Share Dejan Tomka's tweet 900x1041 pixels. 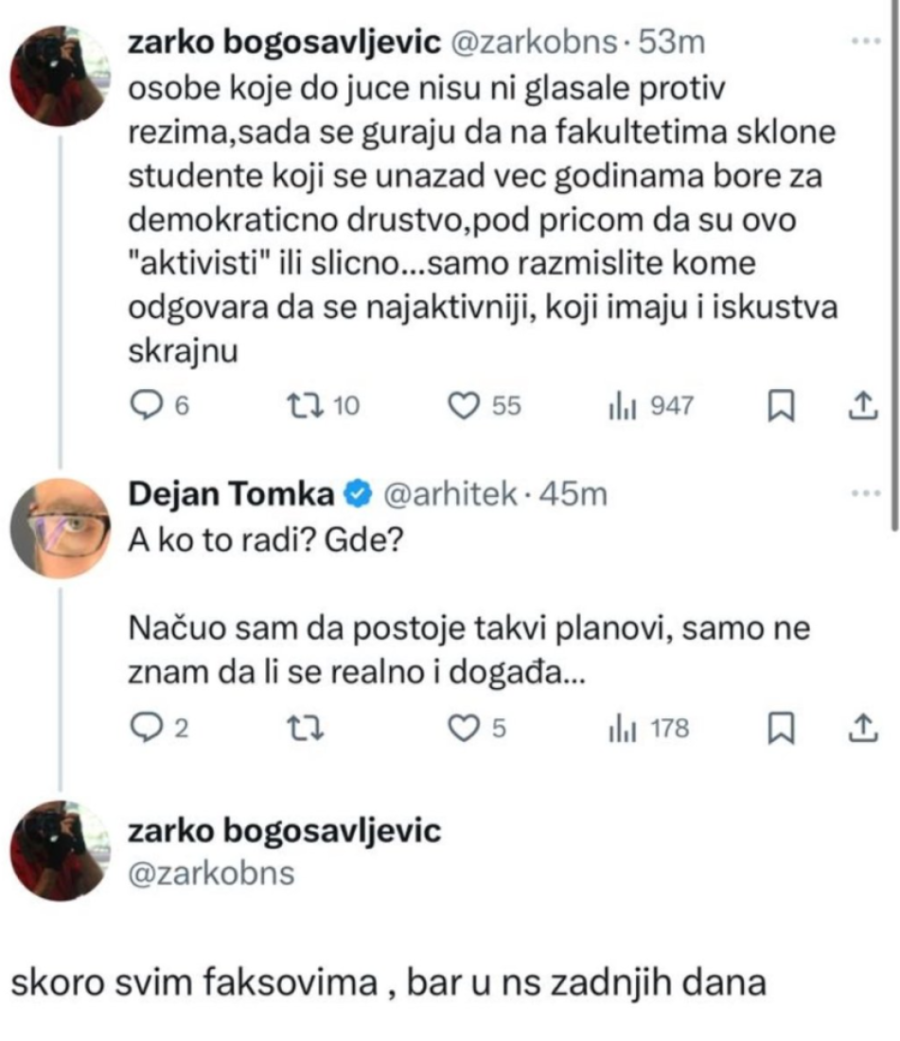click(x=862, y=729)
